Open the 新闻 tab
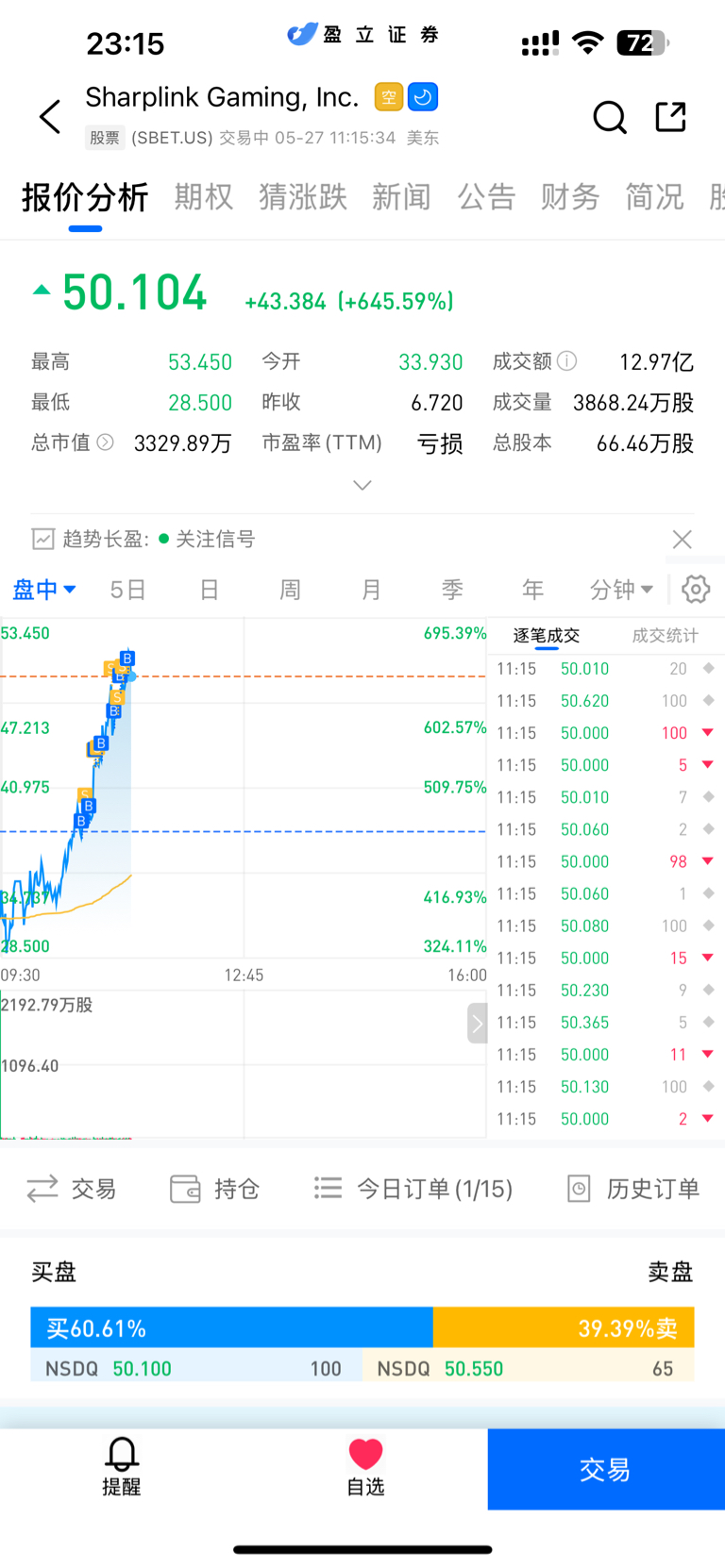Image resolution: width=725 pixels, height=1568 pixels. (401, 197)
